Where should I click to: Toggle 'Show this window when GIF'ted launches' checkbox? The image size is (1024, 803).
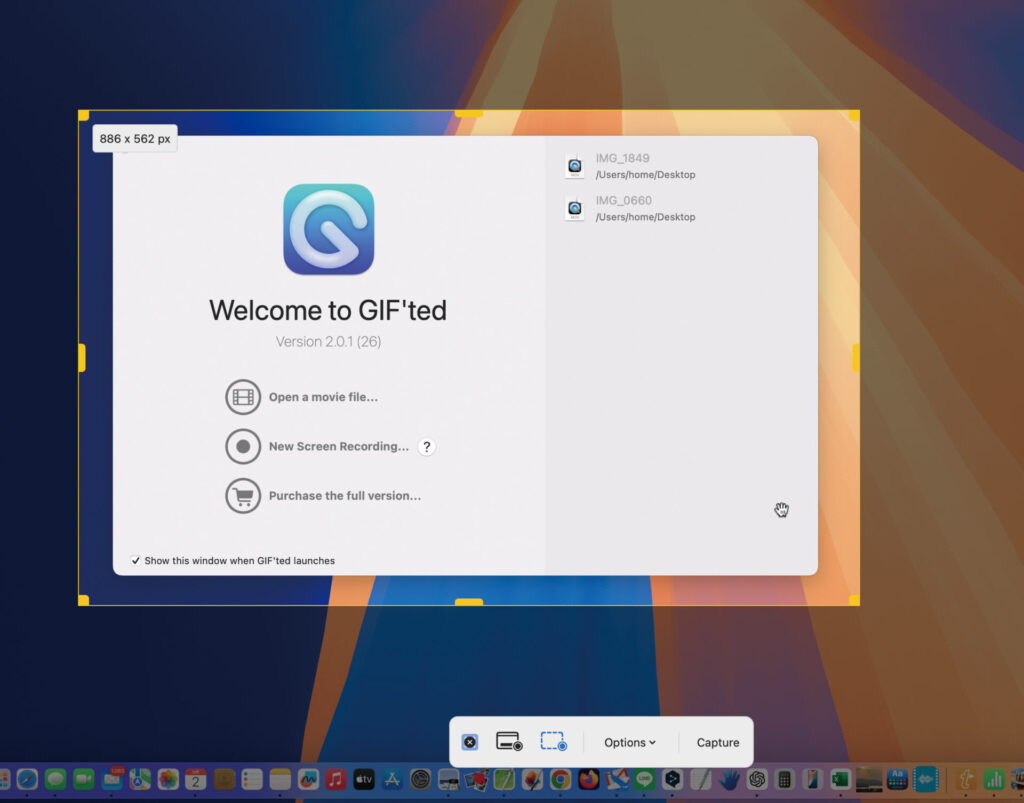tap(135, 561)
